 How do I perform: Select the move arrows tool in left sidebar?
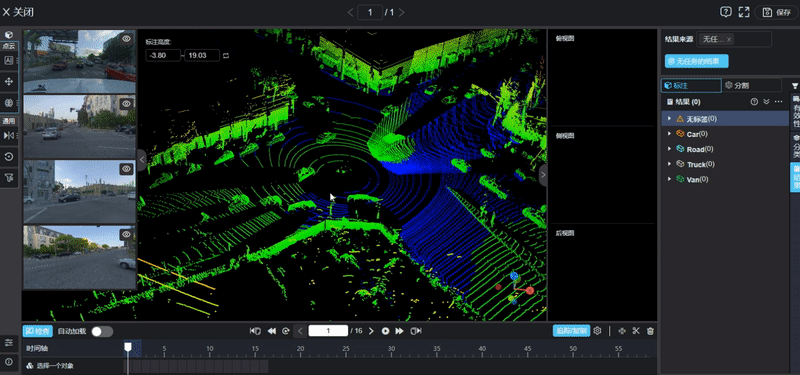pos(9,81)
